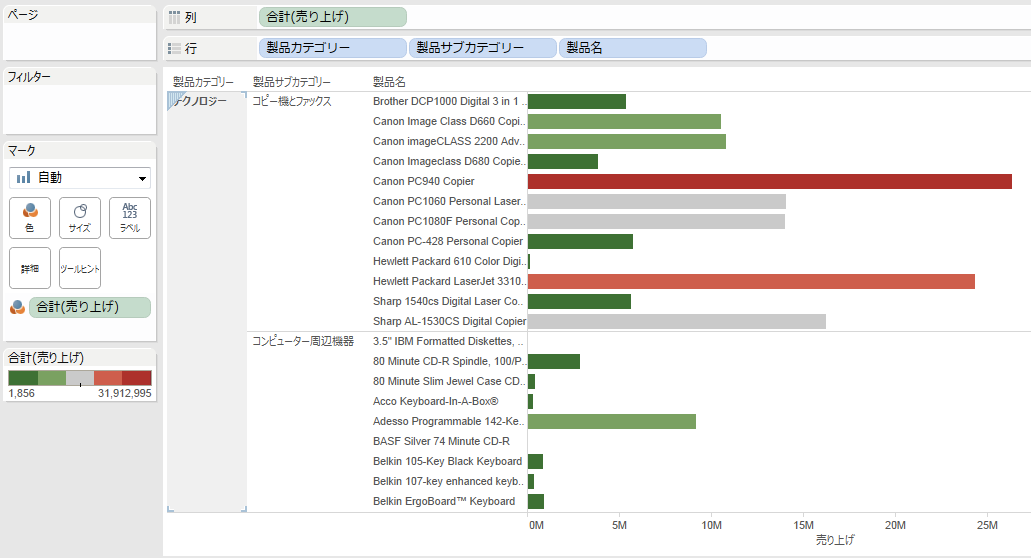This screenshot has height=558, width=1031.
Task: Click the 製品カテゴリー column header
Action: 203,82
